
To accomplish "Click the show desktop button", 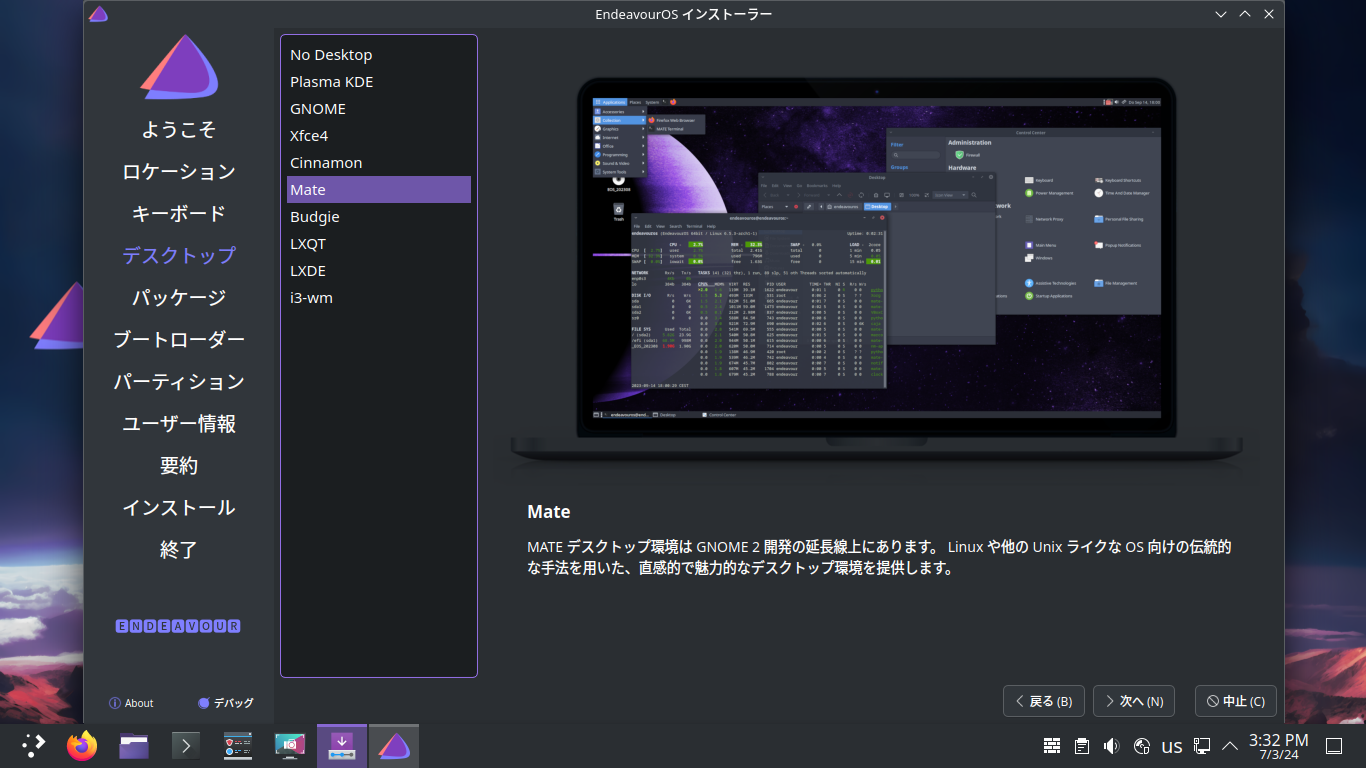I will [x=1334, y=746].
